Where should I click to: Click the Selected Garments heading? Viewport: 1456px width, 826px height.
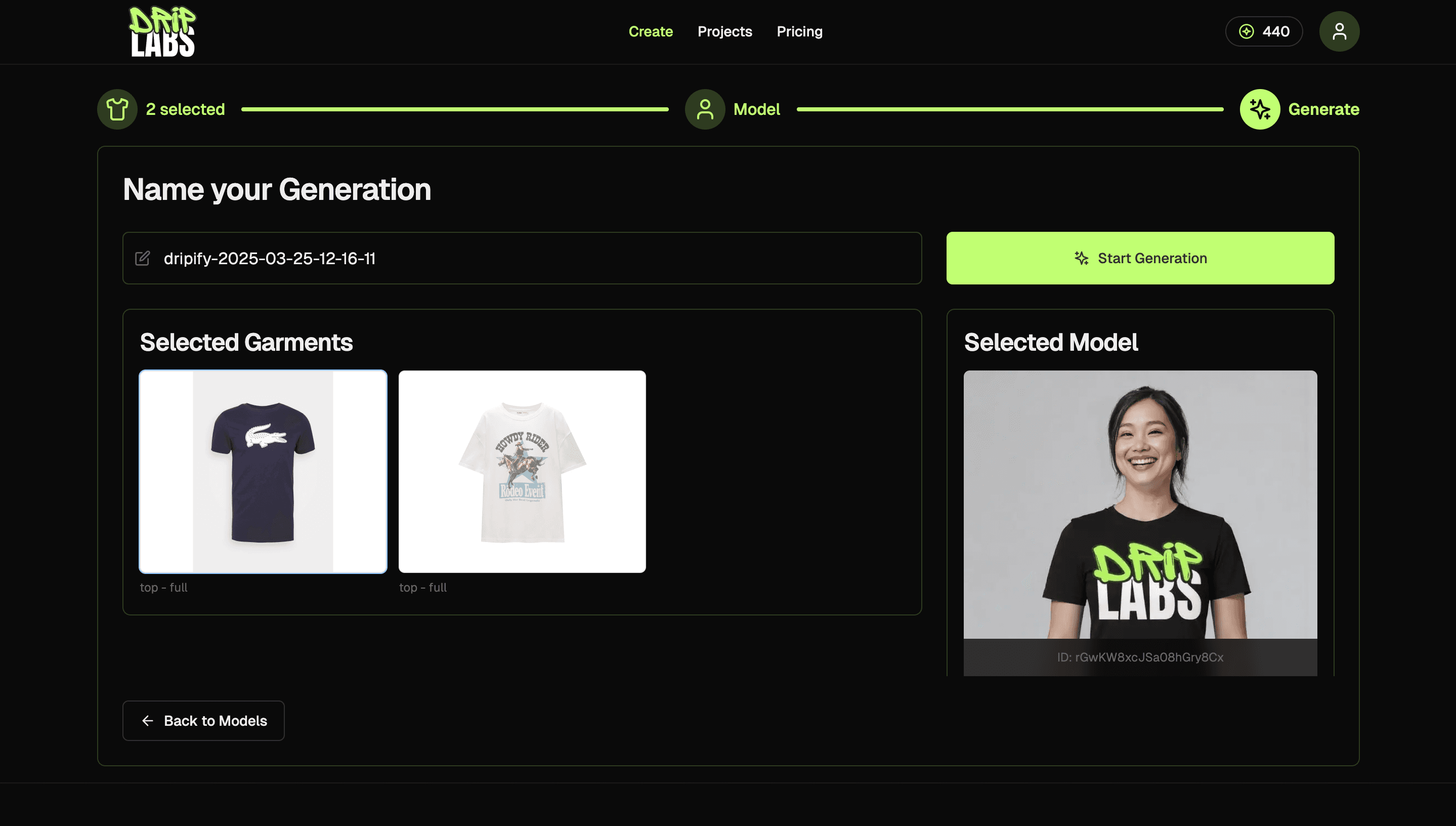click(246, 342)
